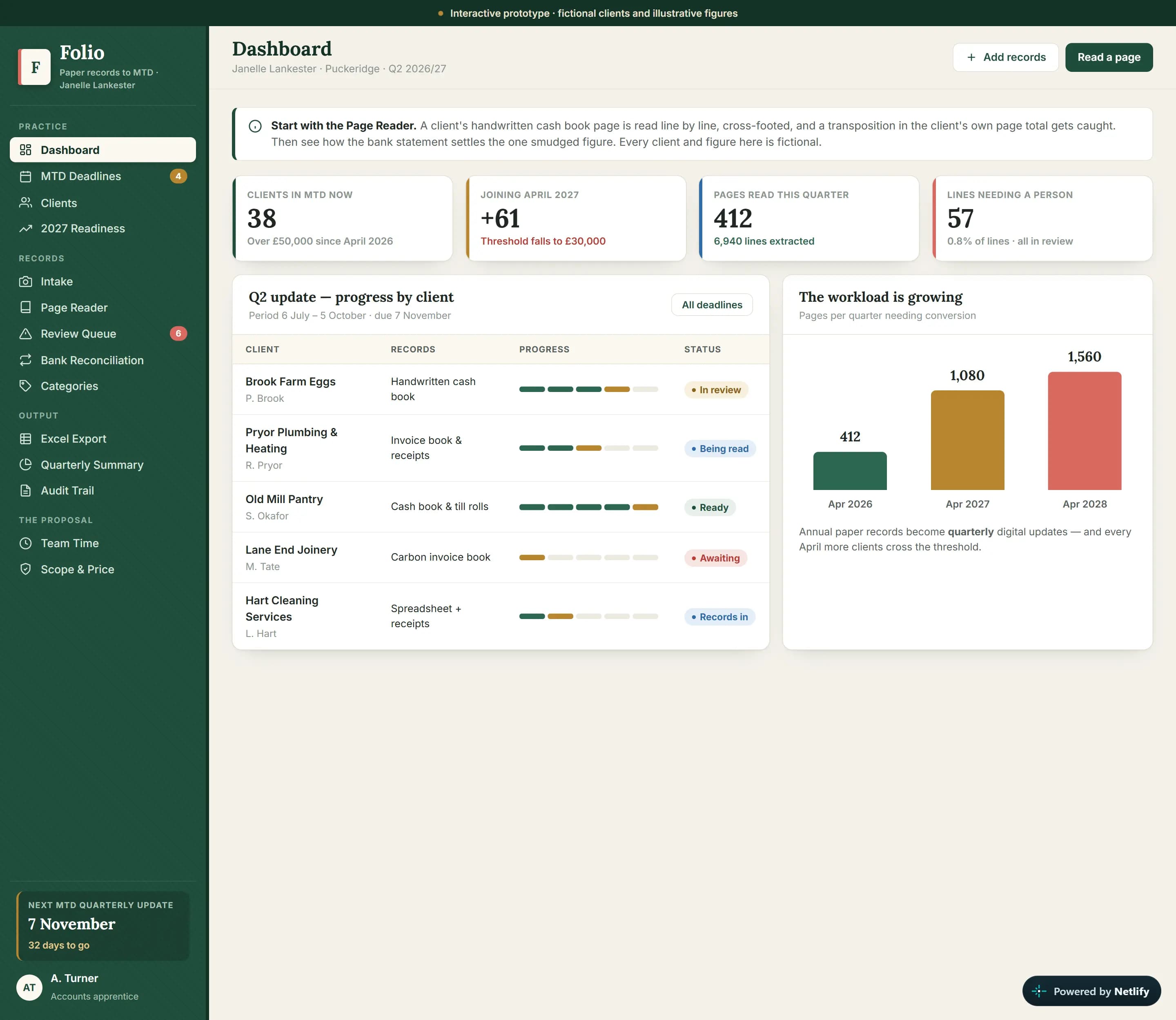Click the Quarterly Summary pie chart icon
This screenshot has width=1176, height=1020.
click(26, 464)
